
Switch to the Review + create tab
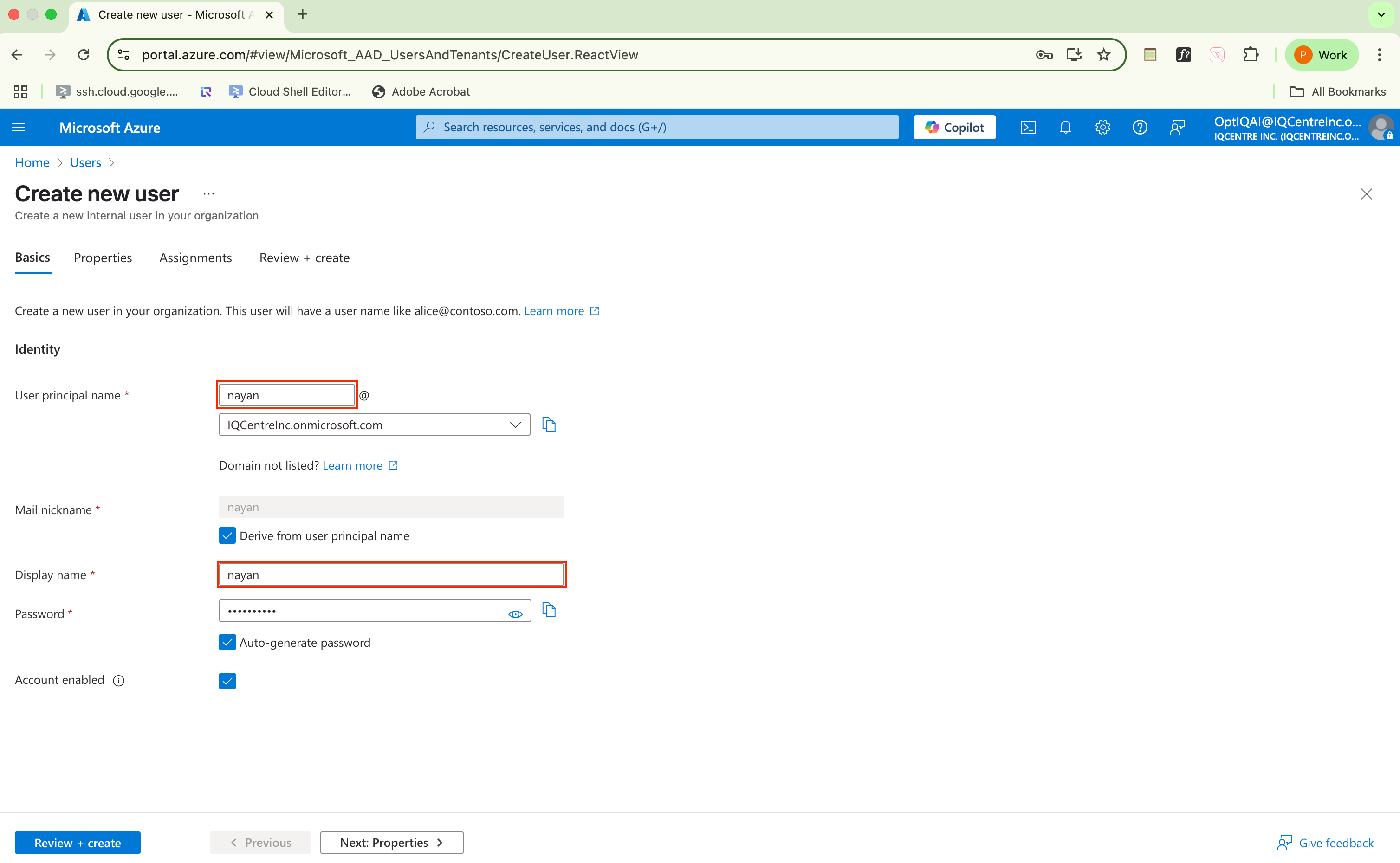(305, 258)
